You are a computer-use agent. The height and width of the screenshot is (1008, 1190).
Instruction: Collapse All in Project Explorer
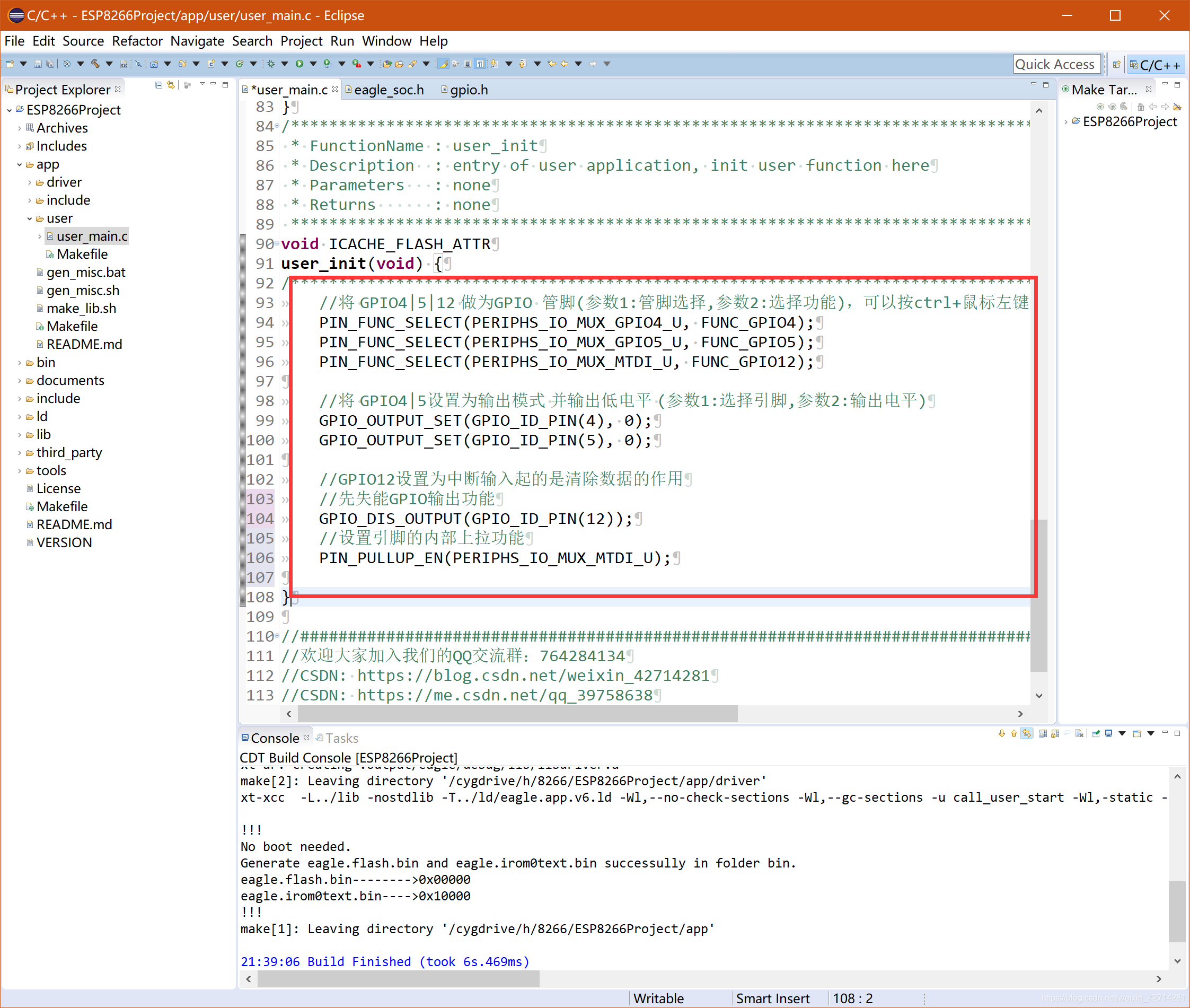tap(159, 85)
